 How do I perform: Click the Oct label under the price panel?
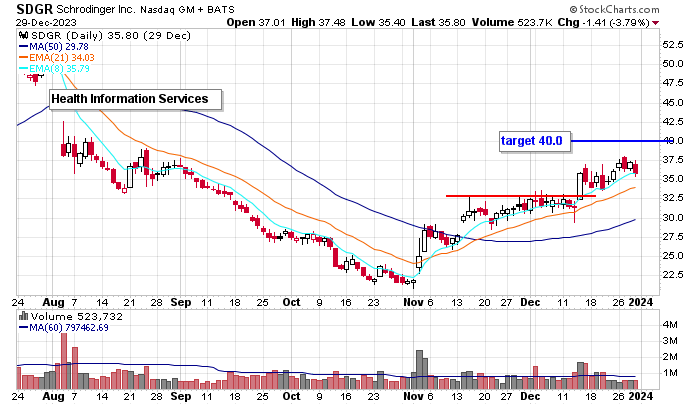pyautogui.click(x=292, y=302)
